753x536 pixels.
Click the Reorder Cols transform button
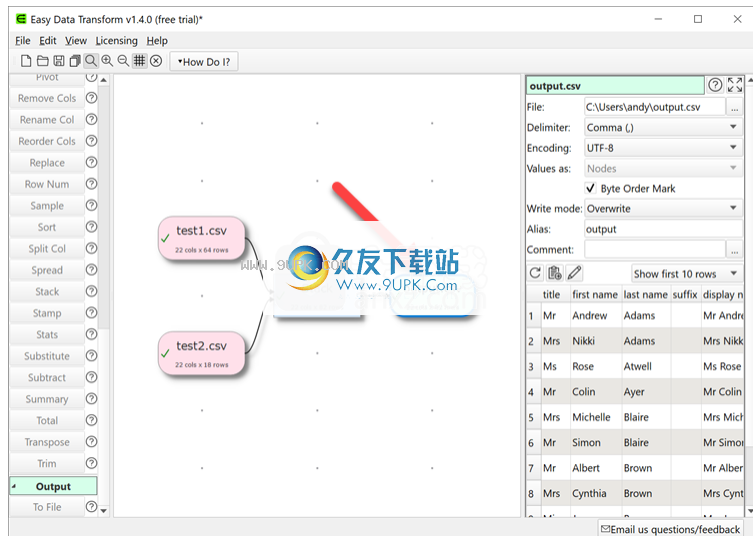(47, 142)
